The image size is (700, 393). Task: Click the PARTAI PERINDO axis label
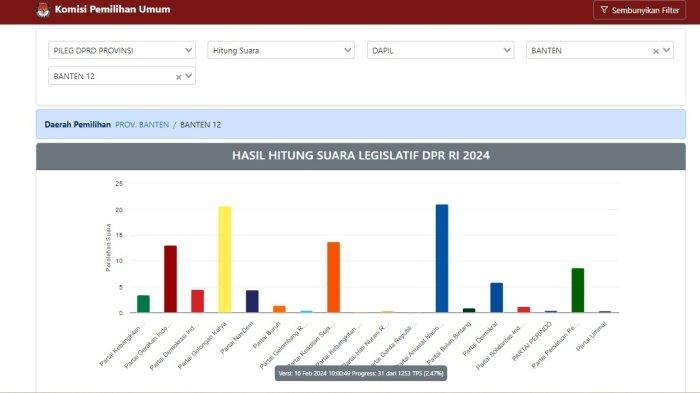(x=532, y=342)
